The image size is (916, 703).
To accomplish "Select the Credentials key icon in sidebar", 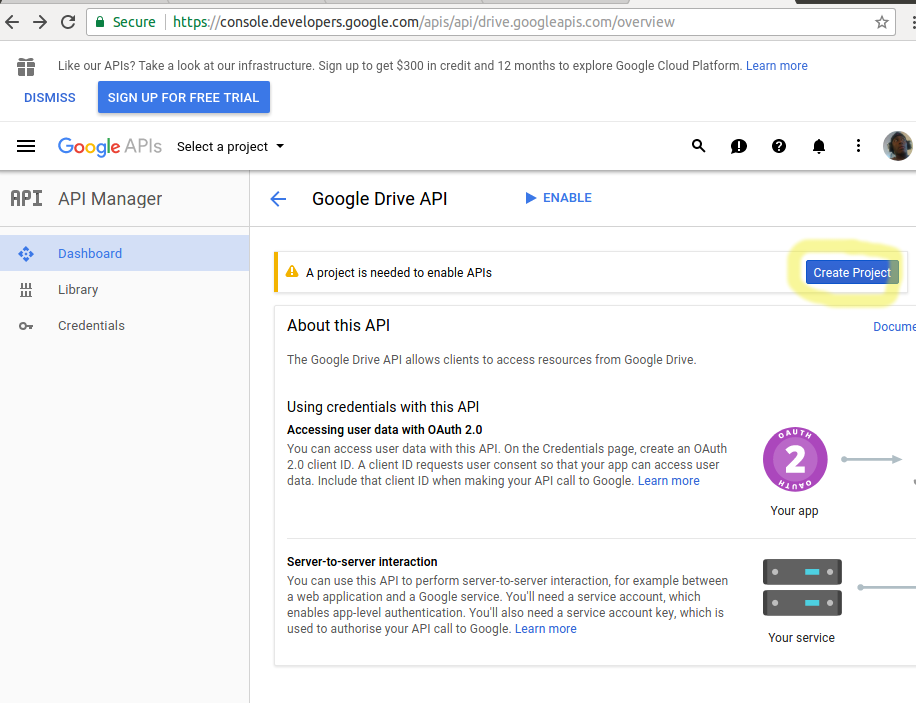I will (x=27, y=325).
